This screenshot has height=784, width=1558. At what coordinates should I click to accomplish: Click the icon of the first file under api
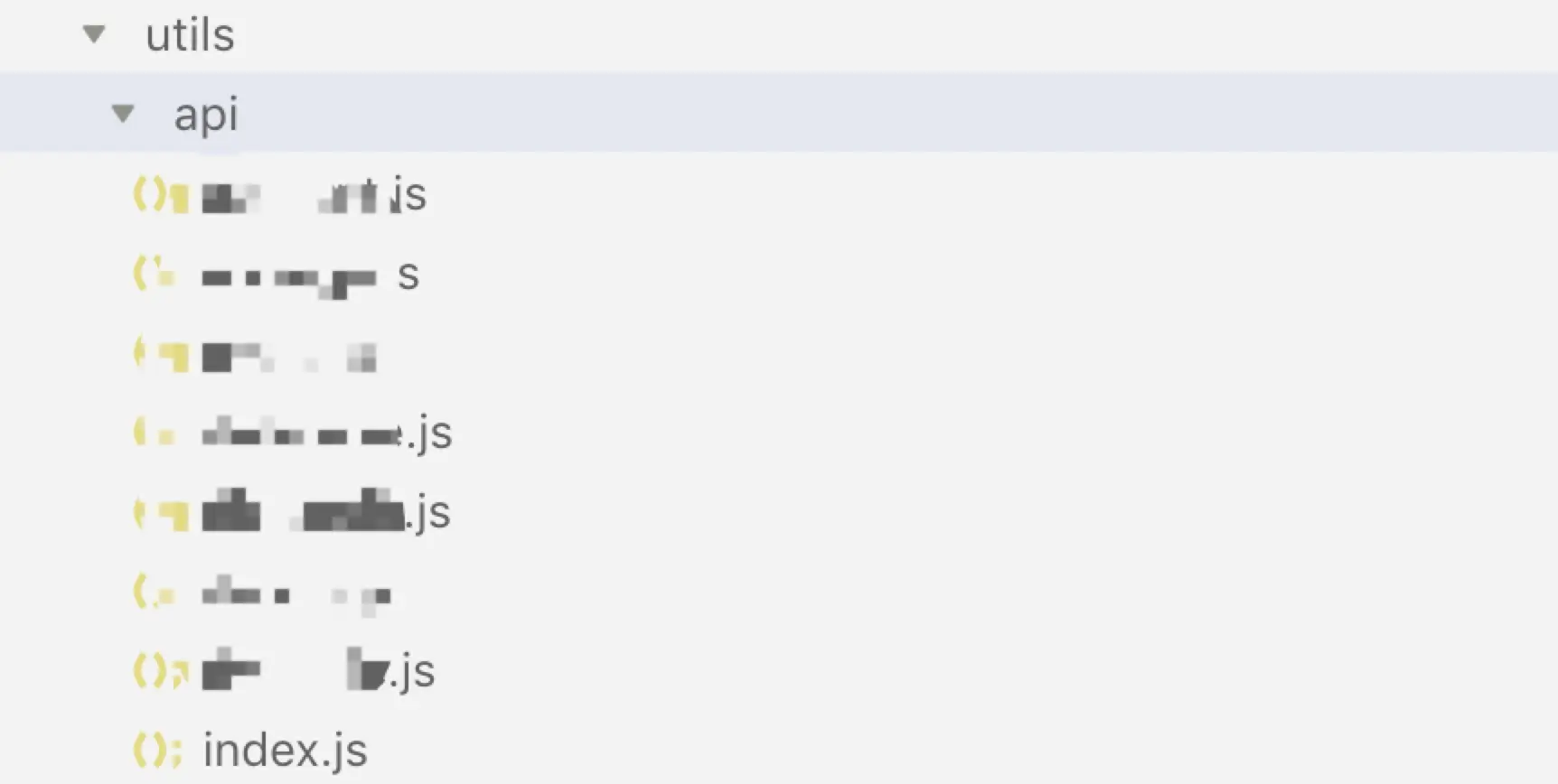(161, 195)
